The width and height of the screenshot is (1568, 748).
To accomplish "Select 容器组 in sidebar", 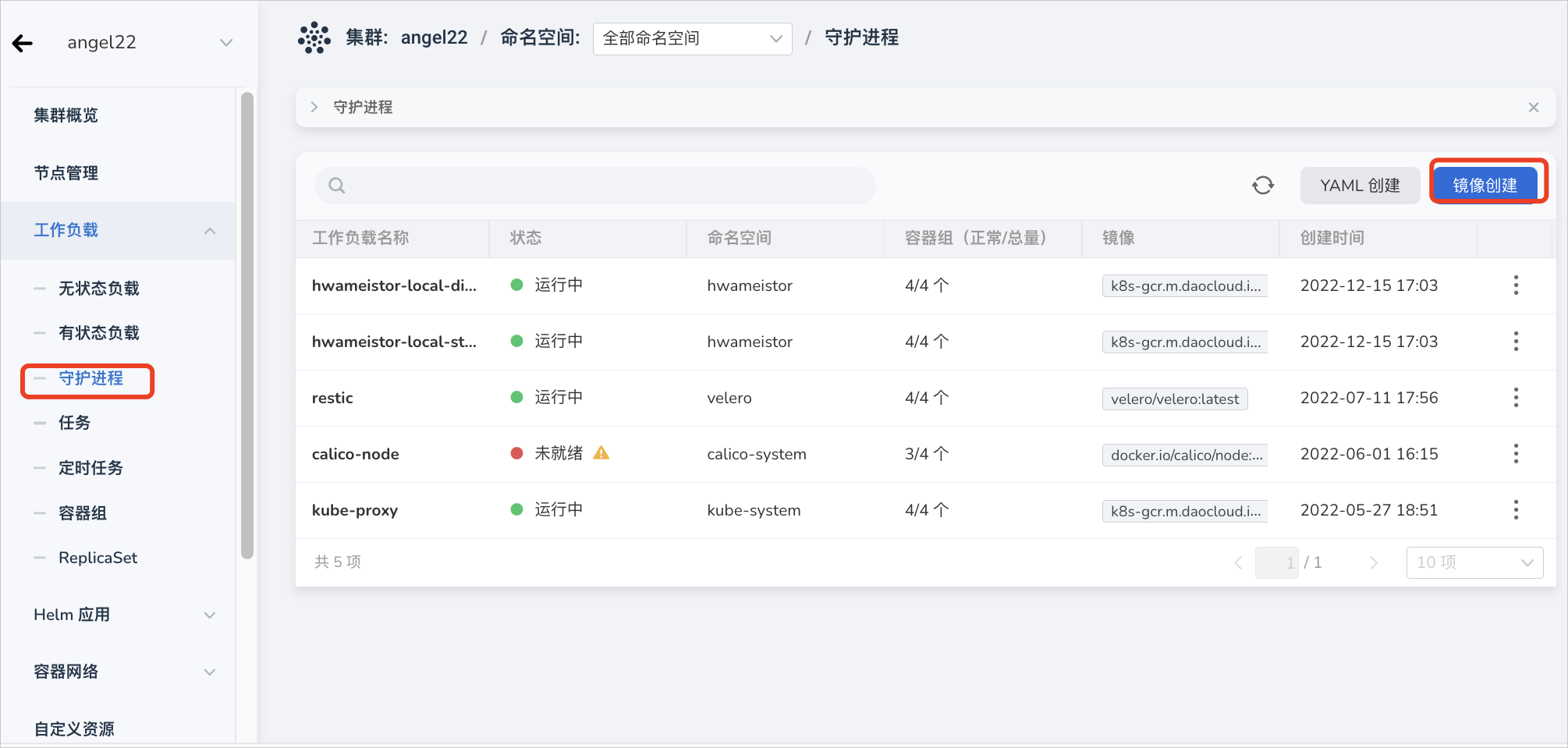I will [83, 513].
